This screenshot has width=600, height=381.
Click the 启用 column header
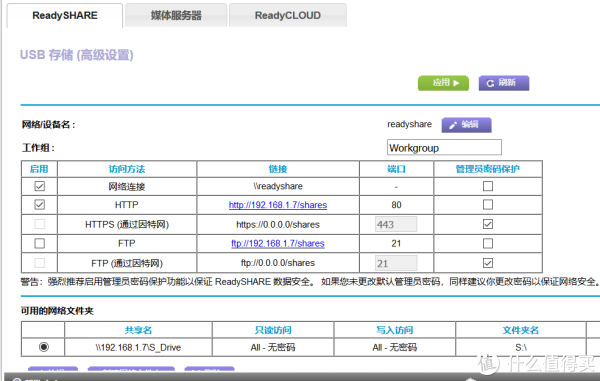pos(39,169)
